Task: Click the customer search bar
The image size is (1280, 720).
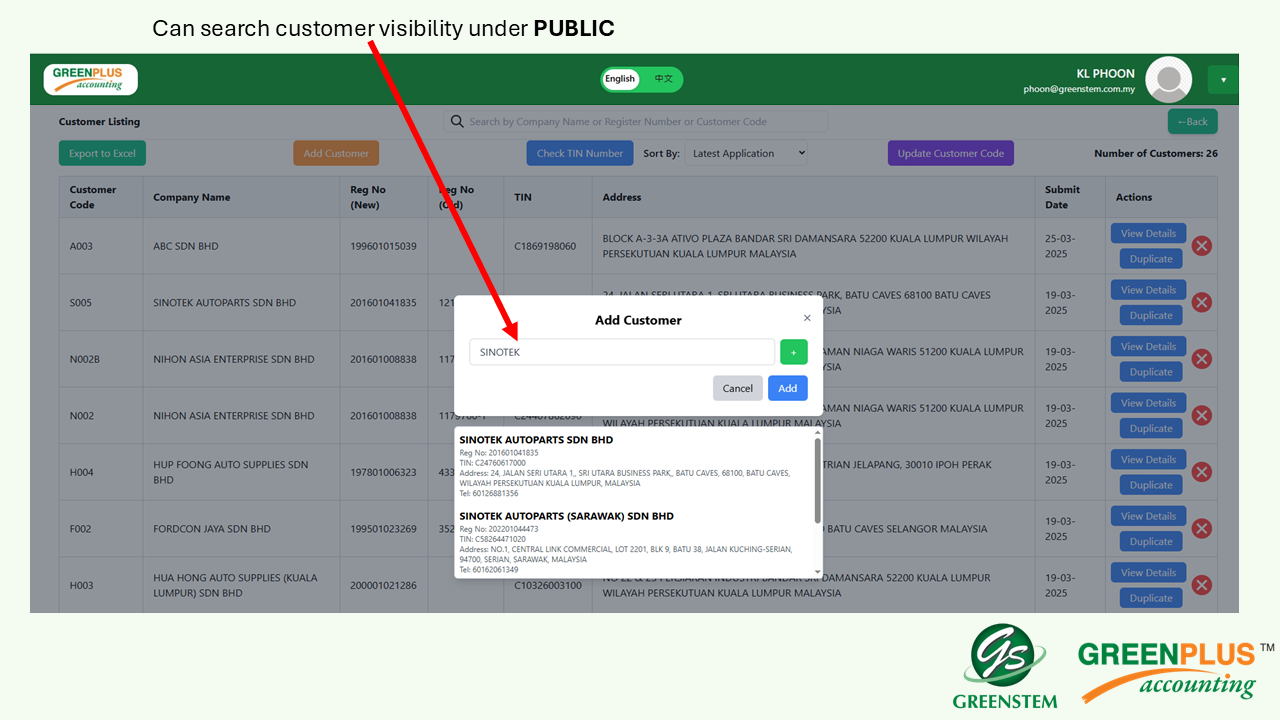Action: pos(636,122)
